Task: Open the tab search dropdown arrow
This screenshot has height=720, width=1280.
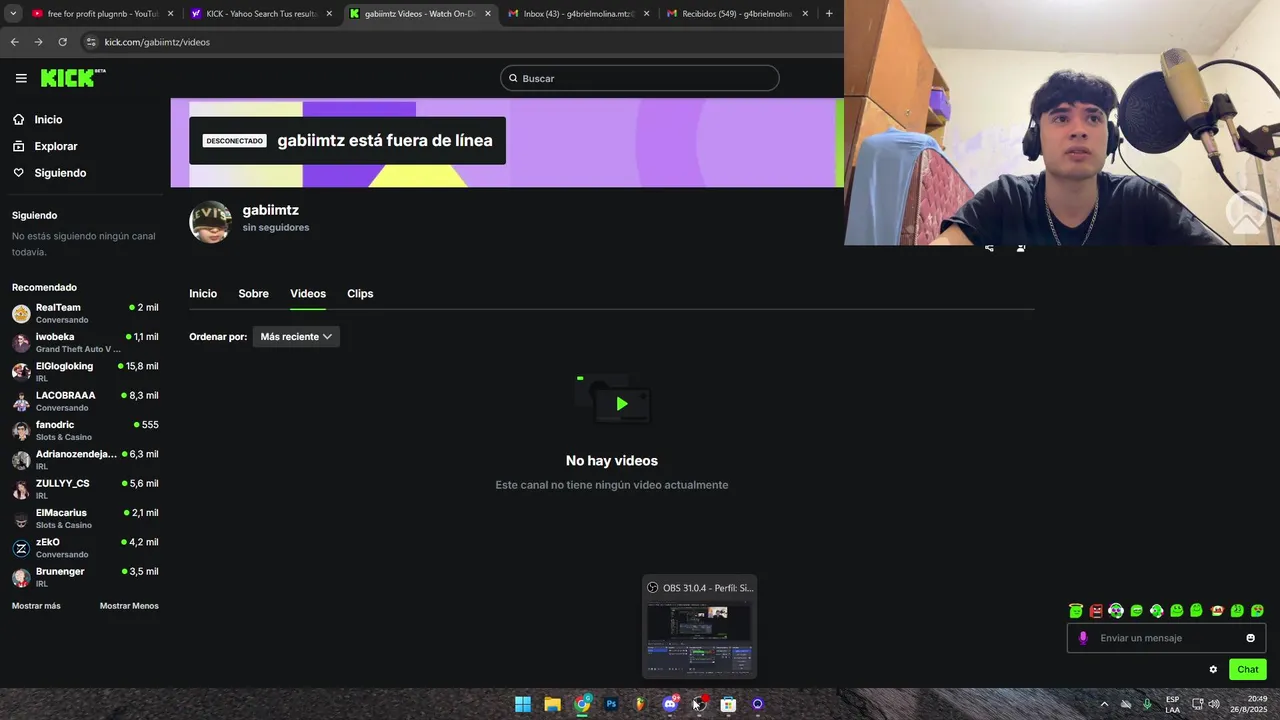Action: click(x=13, y=14)
